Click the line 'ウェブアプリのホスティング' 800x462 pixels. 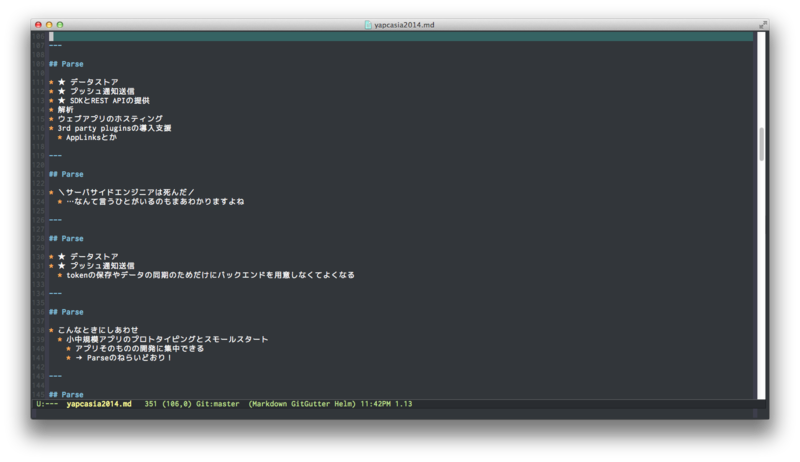pyautogui.click(x=110, y=119)
